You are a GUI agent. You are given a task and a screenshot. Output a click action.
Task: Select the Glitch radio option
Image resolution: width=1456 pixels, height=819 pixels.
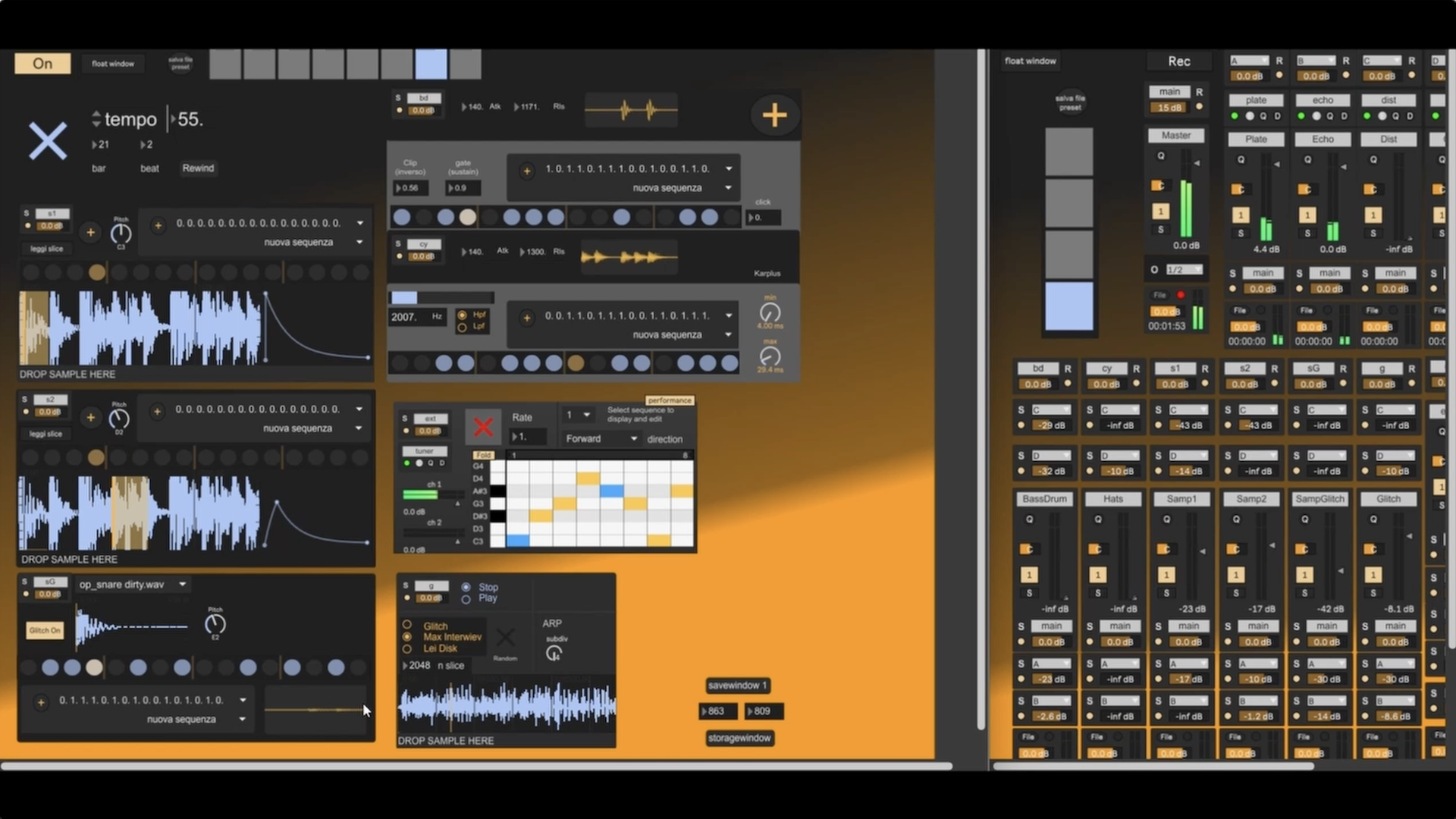tap(407, 625)
